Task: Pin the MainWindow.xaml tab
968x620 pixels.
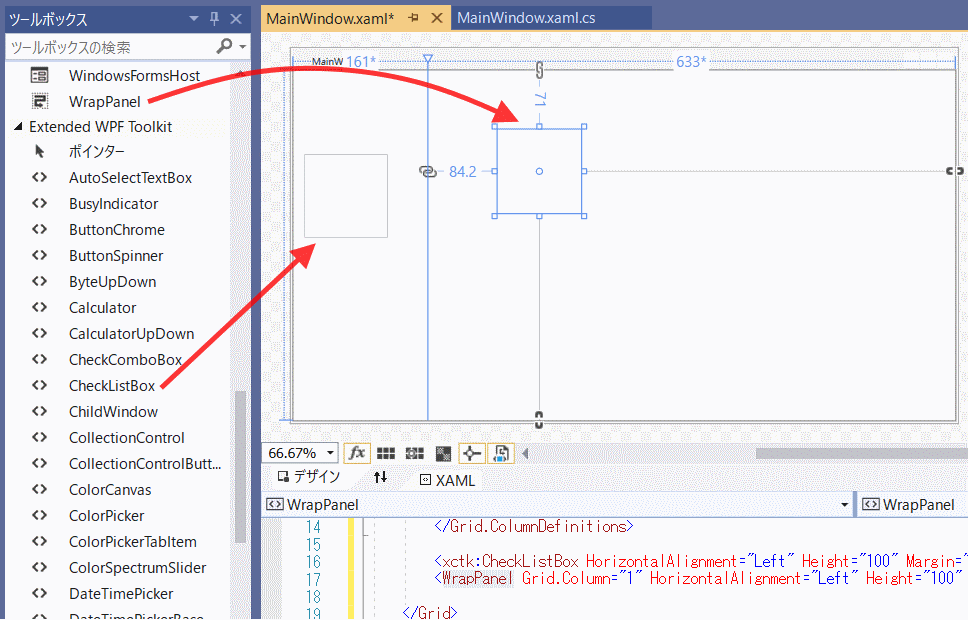Action: click(414, 18)
